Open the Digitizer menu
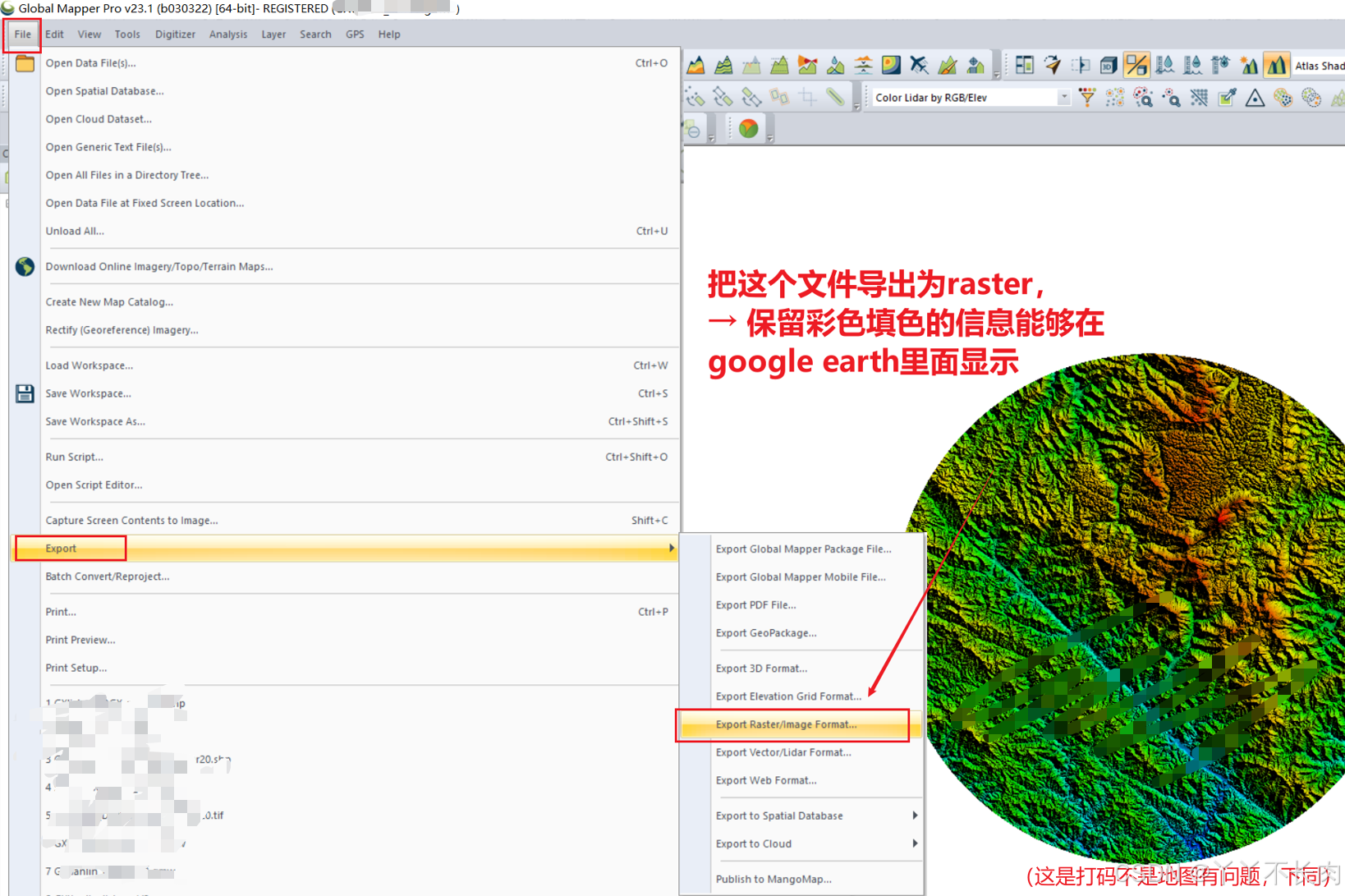Image resolution: width=1345 pixels, height=896 pixels. 175,34
